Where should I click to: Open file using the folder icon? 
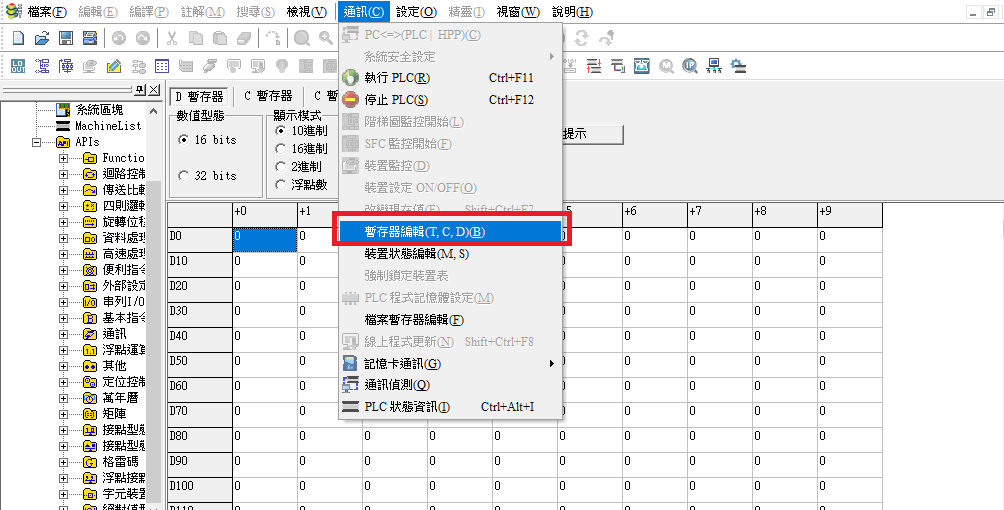coord(41,38)
